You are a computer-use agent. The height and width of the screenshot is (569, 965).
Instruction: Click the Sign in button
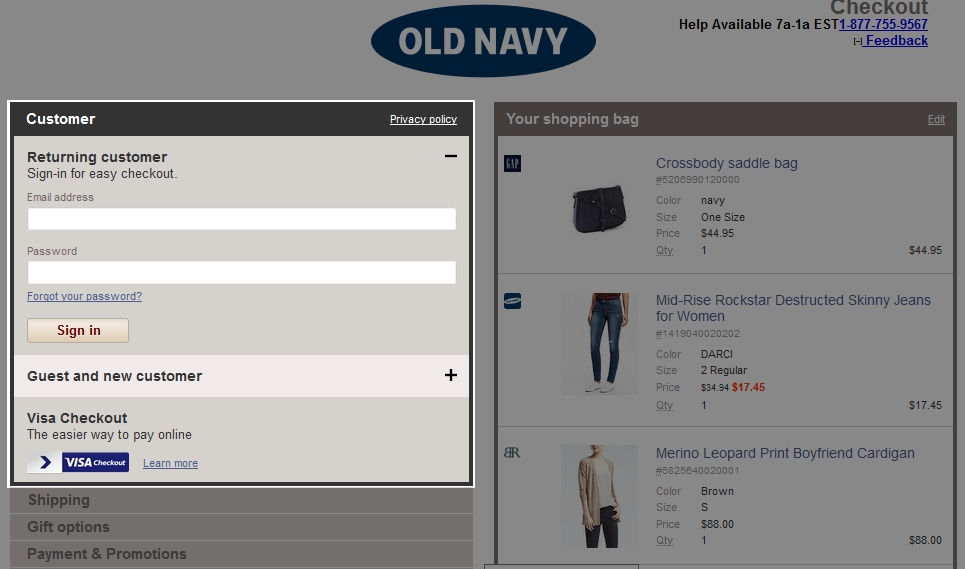coord(78,330)
